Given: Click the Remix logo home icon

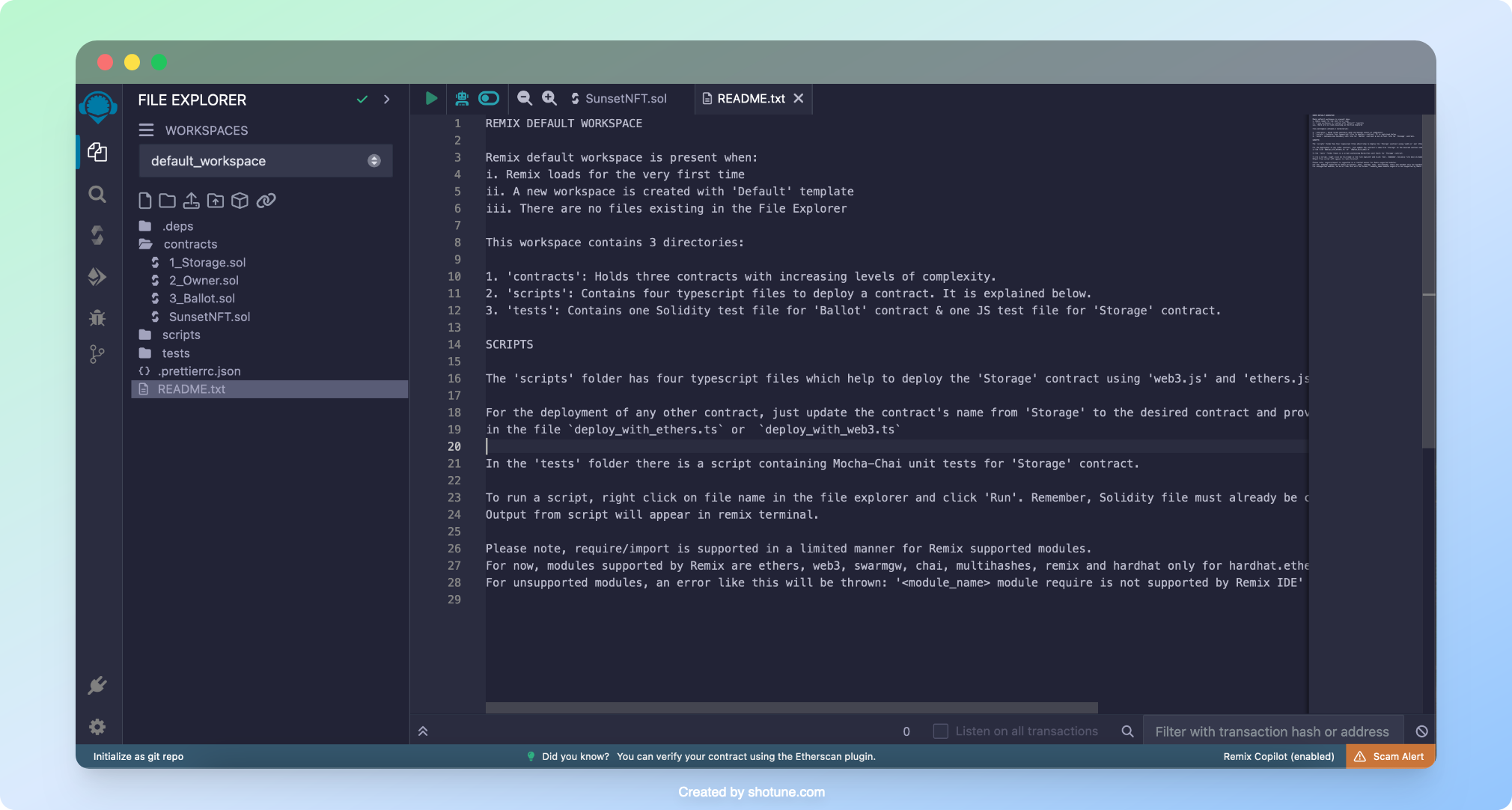Looking at the screenshot, I should tap(98, 106).
